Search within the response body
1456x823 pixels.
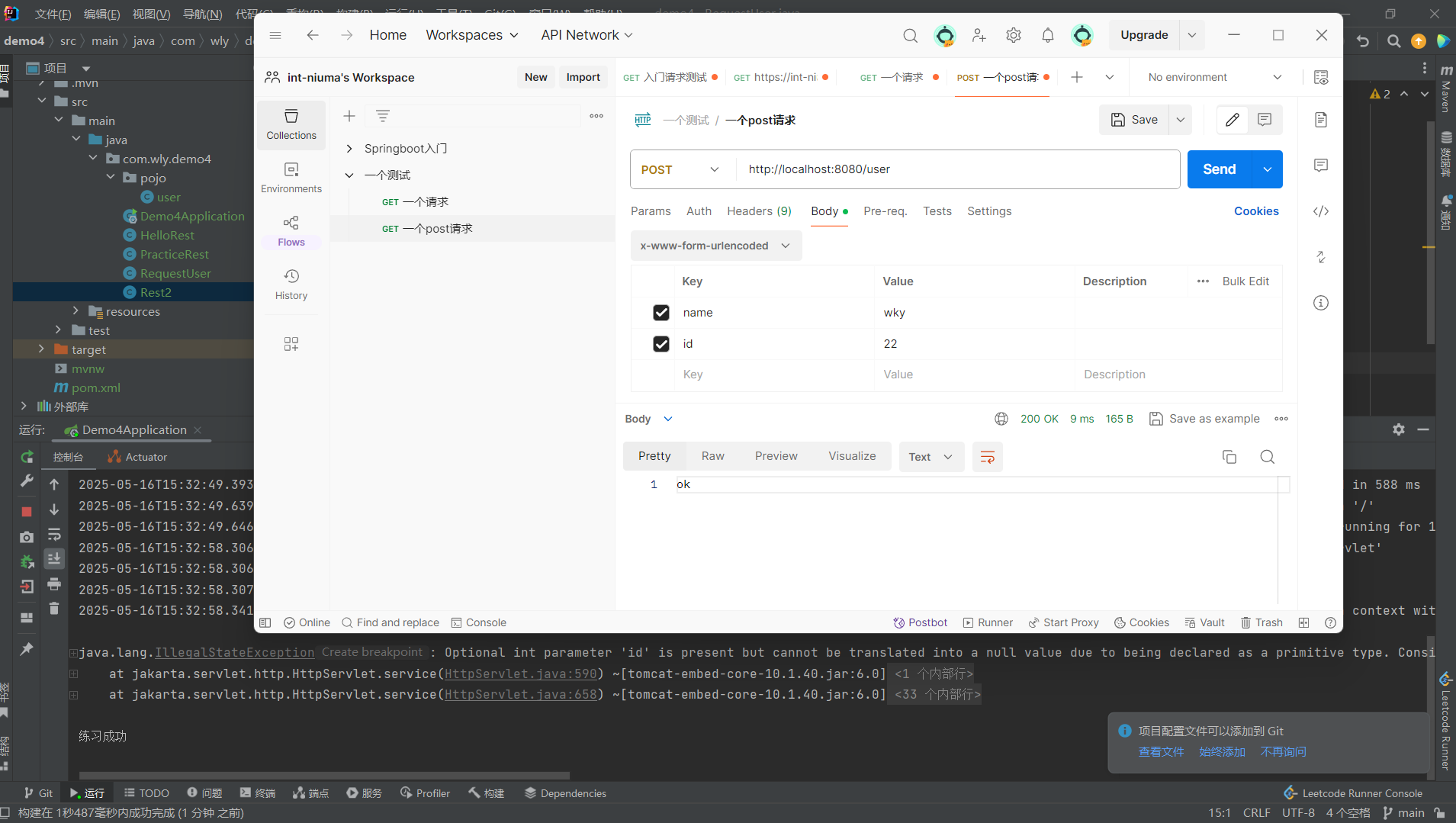pos(1268,457)
